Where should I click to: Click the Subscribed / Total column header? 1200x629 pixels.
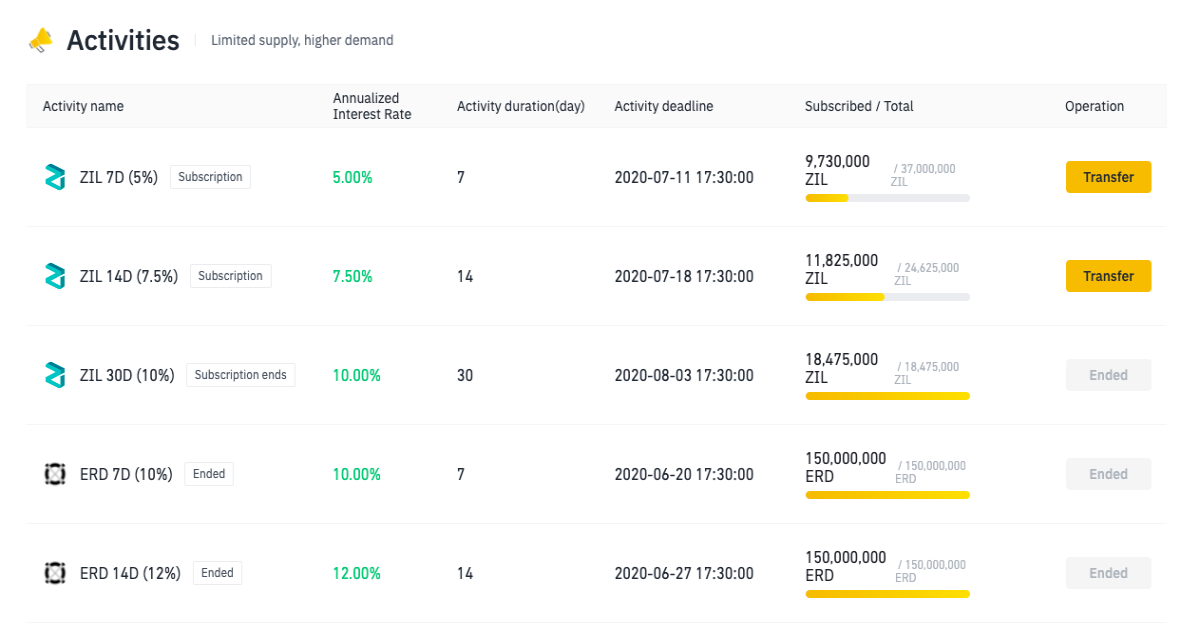click(x=859, y=106)
